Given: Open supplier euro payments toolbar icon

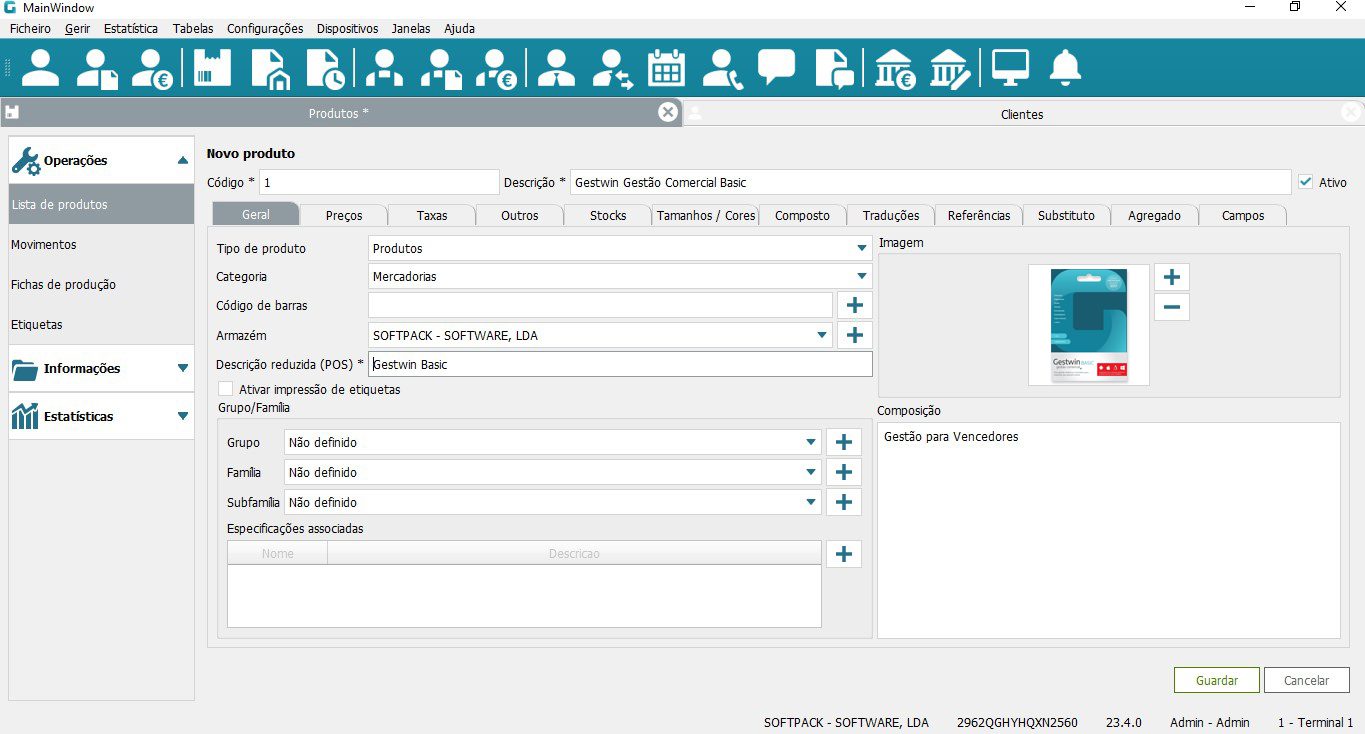Looking at the screenshot, I should point(496,68).
